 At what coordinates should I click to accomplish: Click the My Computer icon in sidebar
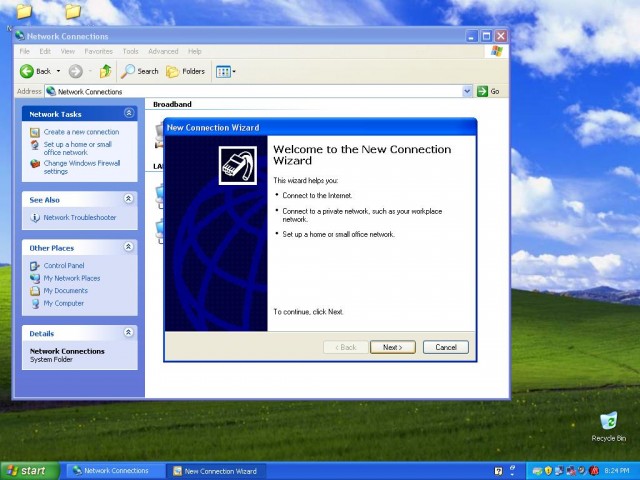click(x=35, y=304)
